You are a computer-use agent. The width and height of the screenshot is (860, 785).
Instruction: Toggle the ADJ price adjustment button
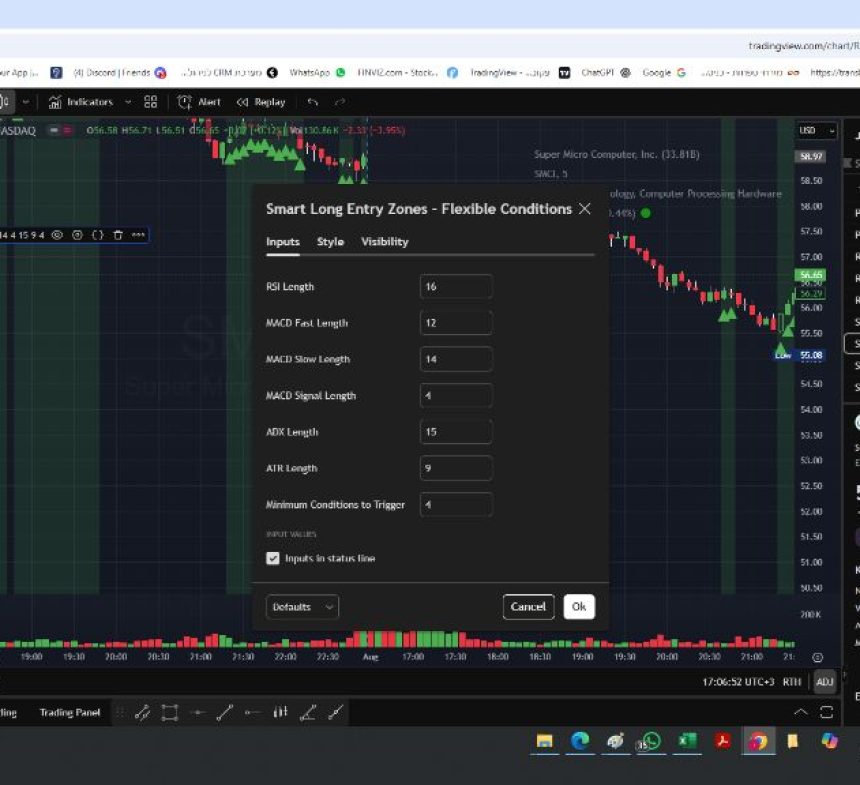824,682
